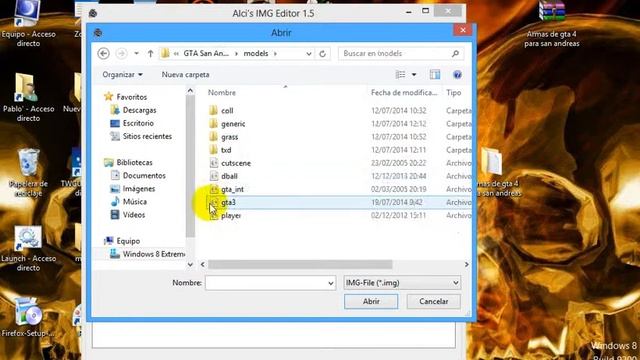Open the IMG-File (*.img) type dropdown

tap(402, 283)
